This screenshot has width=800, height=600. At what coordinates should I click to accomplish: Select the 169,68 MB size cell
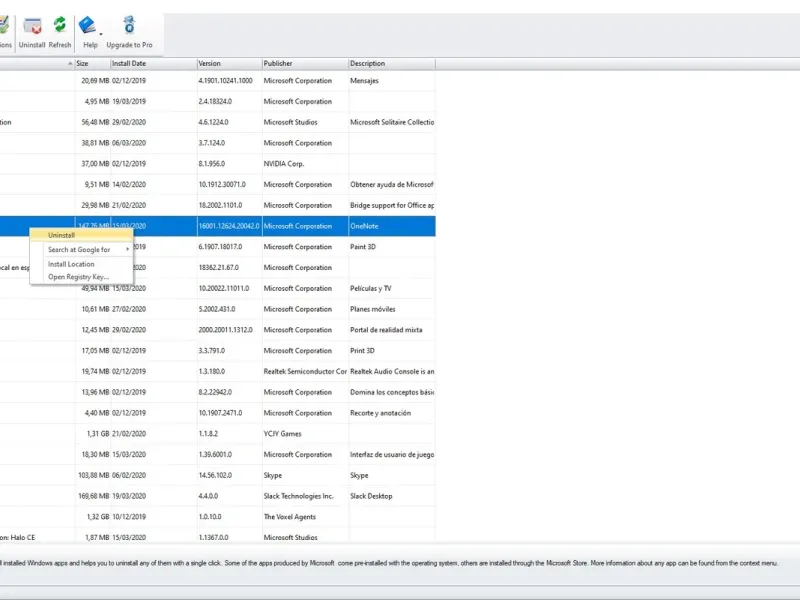click(94, 496)
